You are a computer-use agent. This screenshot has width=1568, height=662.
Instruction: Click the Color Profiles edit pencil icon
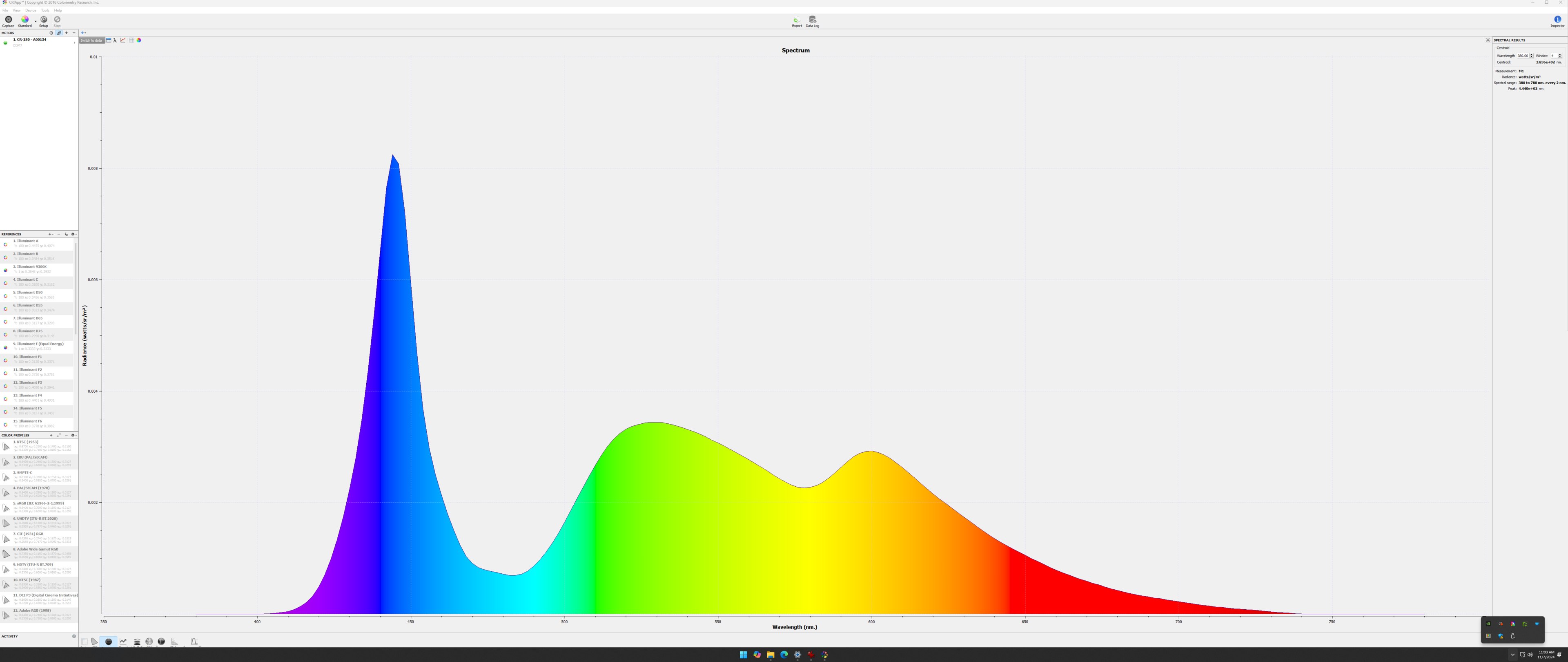click(x=59, y=435)
